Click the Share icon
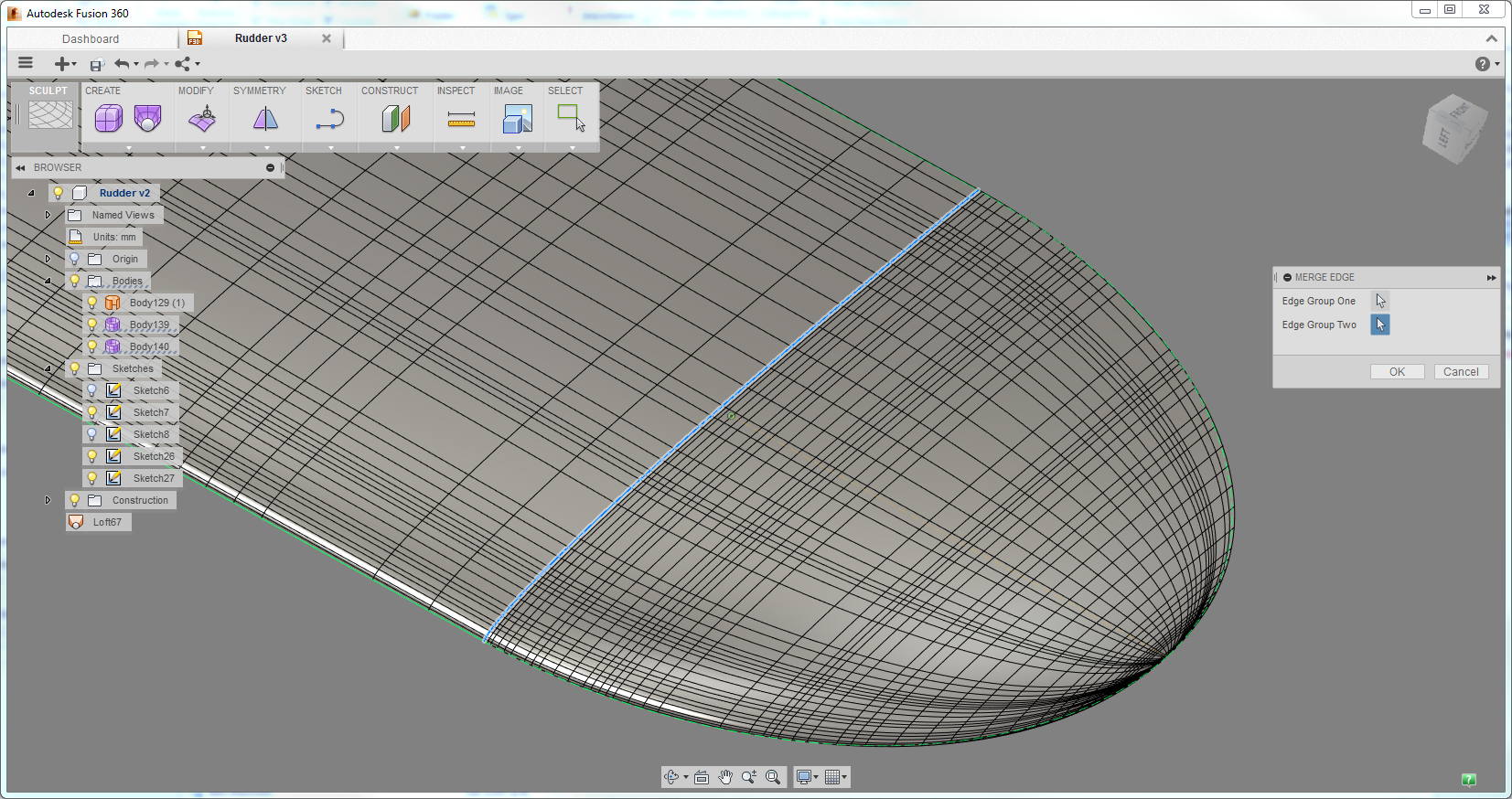1512x799 pixels. click(x=183, y=64)
